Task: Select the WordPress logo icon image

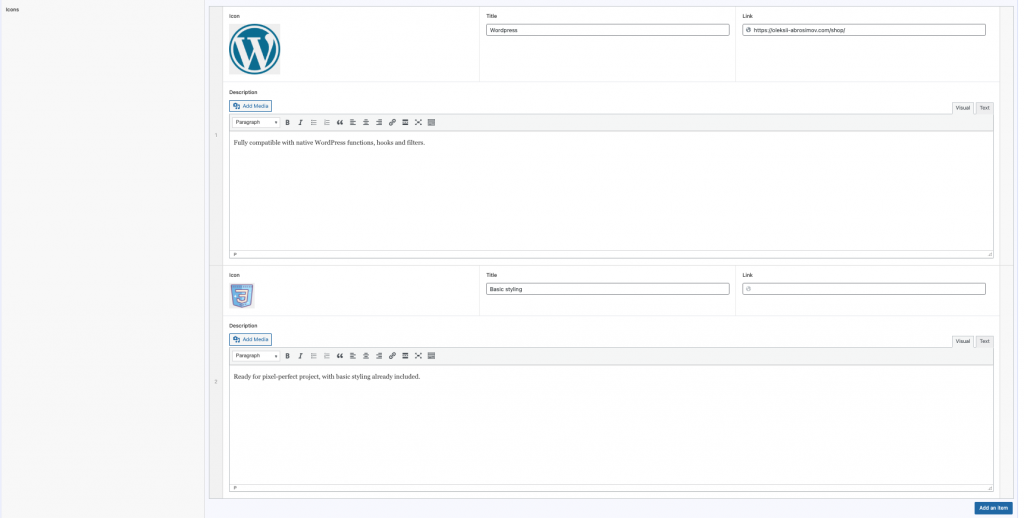Action: point(255,49)
